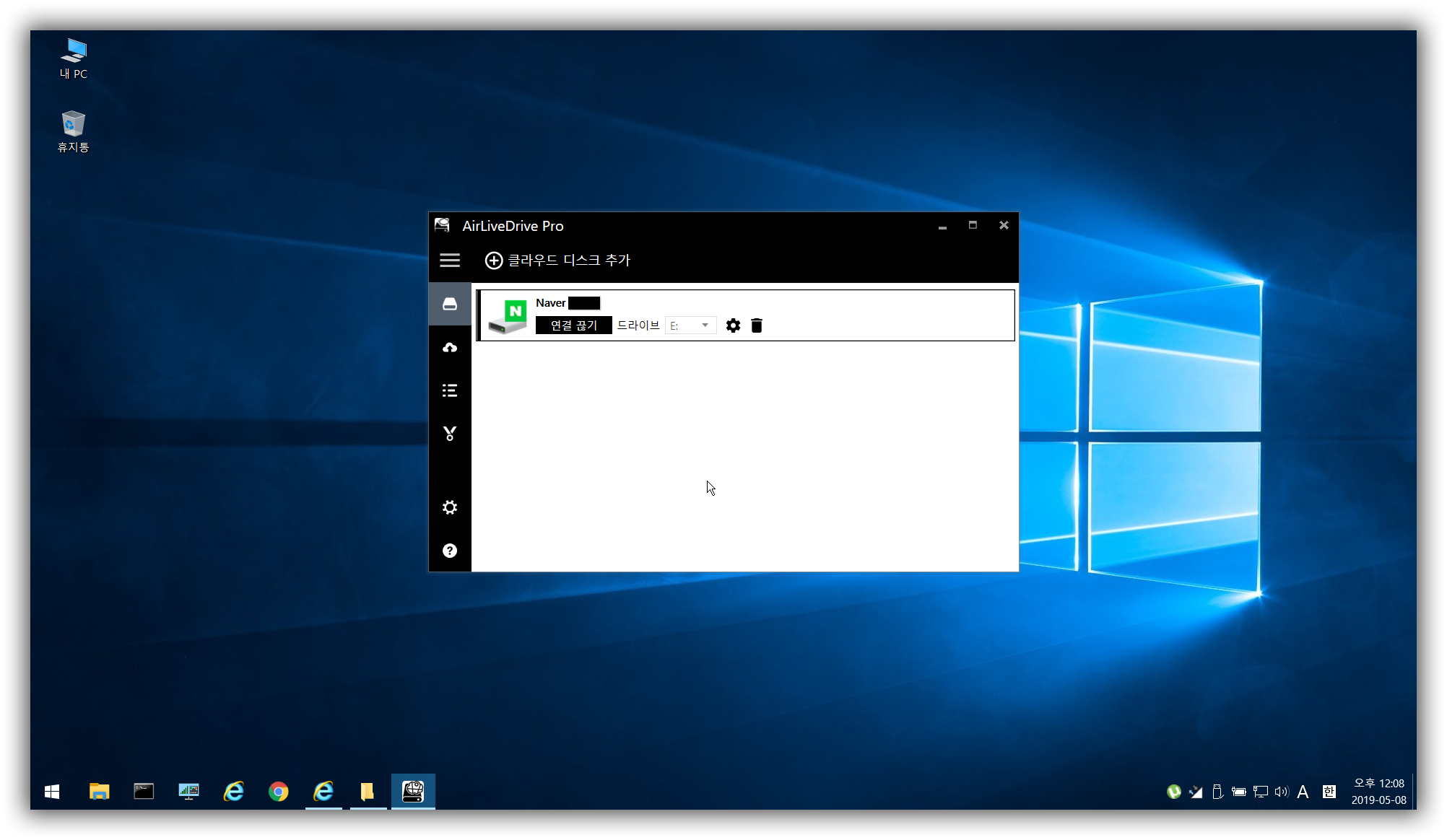Open the yellow folder taskbar icon

click(368, 792)
